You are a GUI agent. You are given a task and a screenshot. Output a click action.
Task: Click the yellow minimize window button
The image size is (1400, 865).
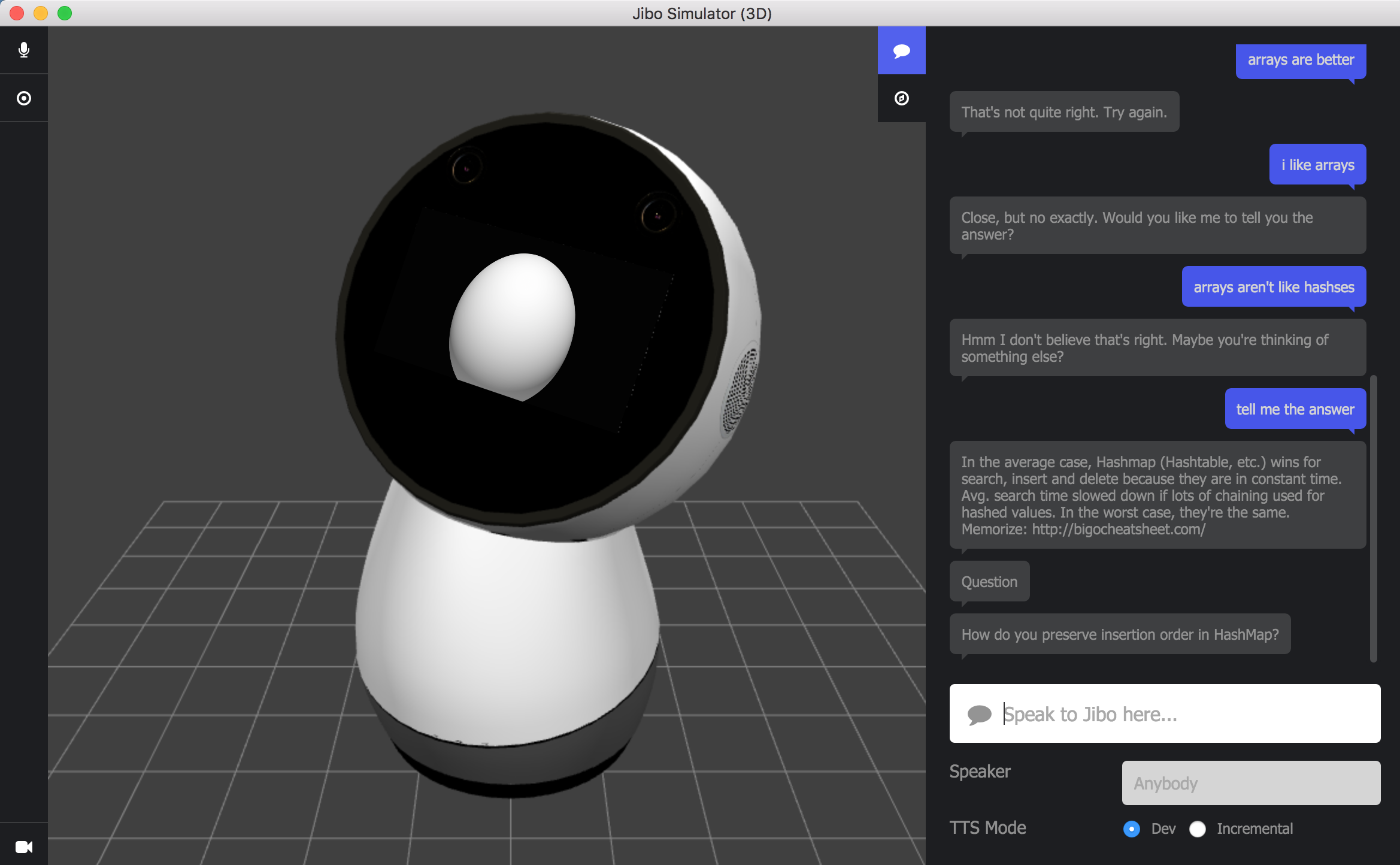pos(41,13)
